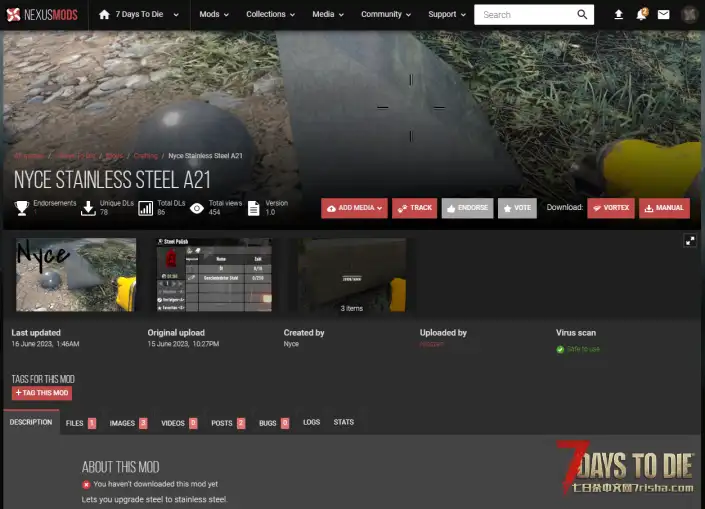705x509 pixels.
Task: Switch to the Files tab
Action: 80,423
